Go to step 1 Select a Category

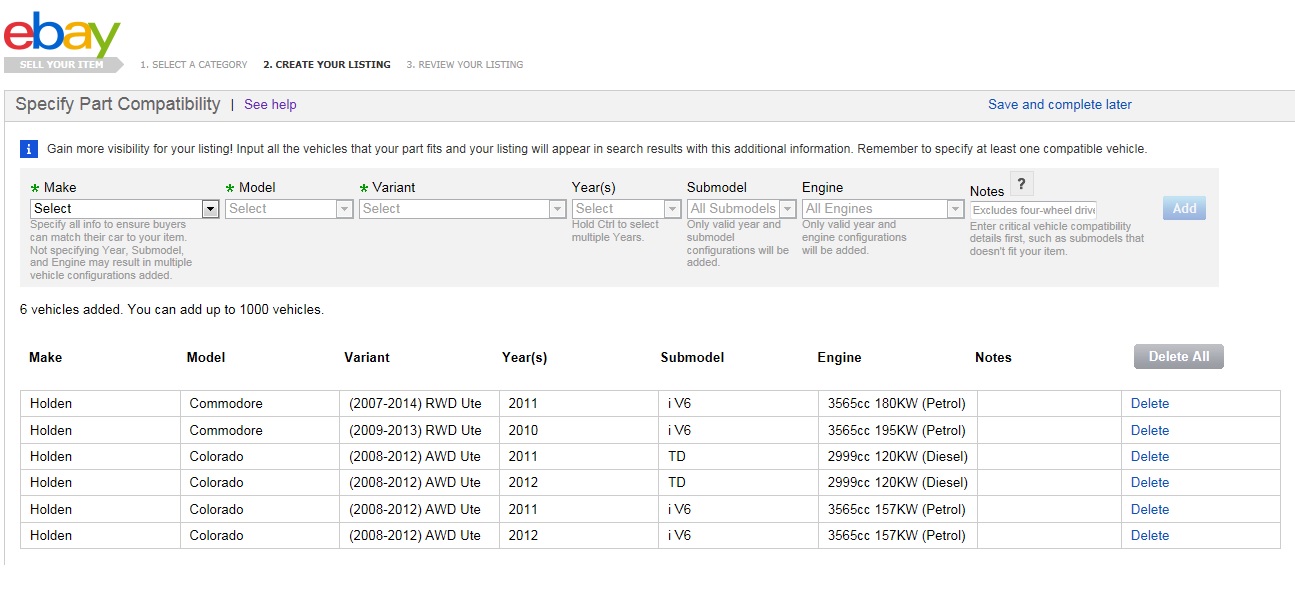(x=194, y=65)
